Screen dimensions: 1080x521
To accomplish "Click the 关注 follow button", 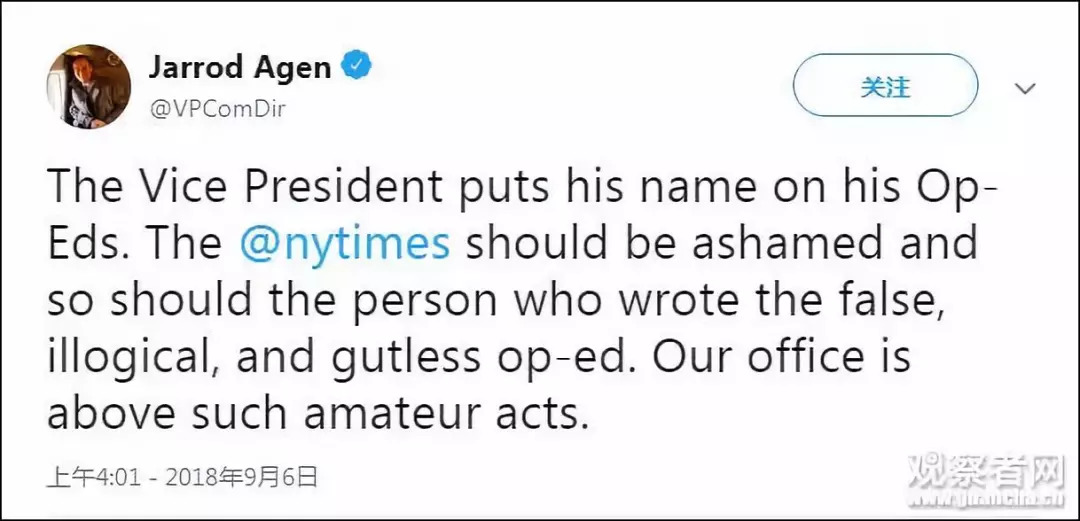I will point(884,87).
